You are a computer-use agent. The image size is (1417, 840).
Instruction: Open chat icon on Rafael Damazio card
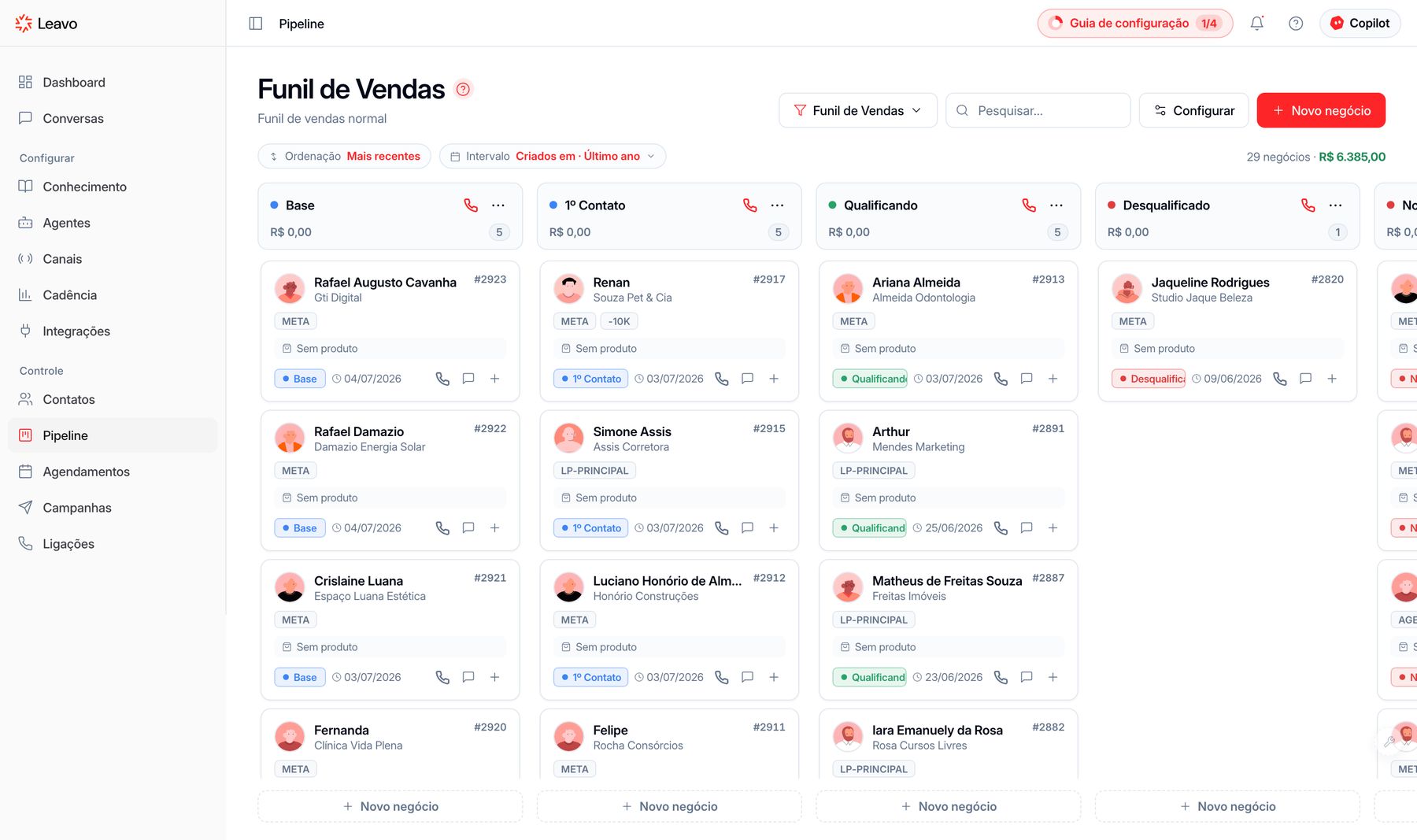pyautogui.click(x=468, y=528)
